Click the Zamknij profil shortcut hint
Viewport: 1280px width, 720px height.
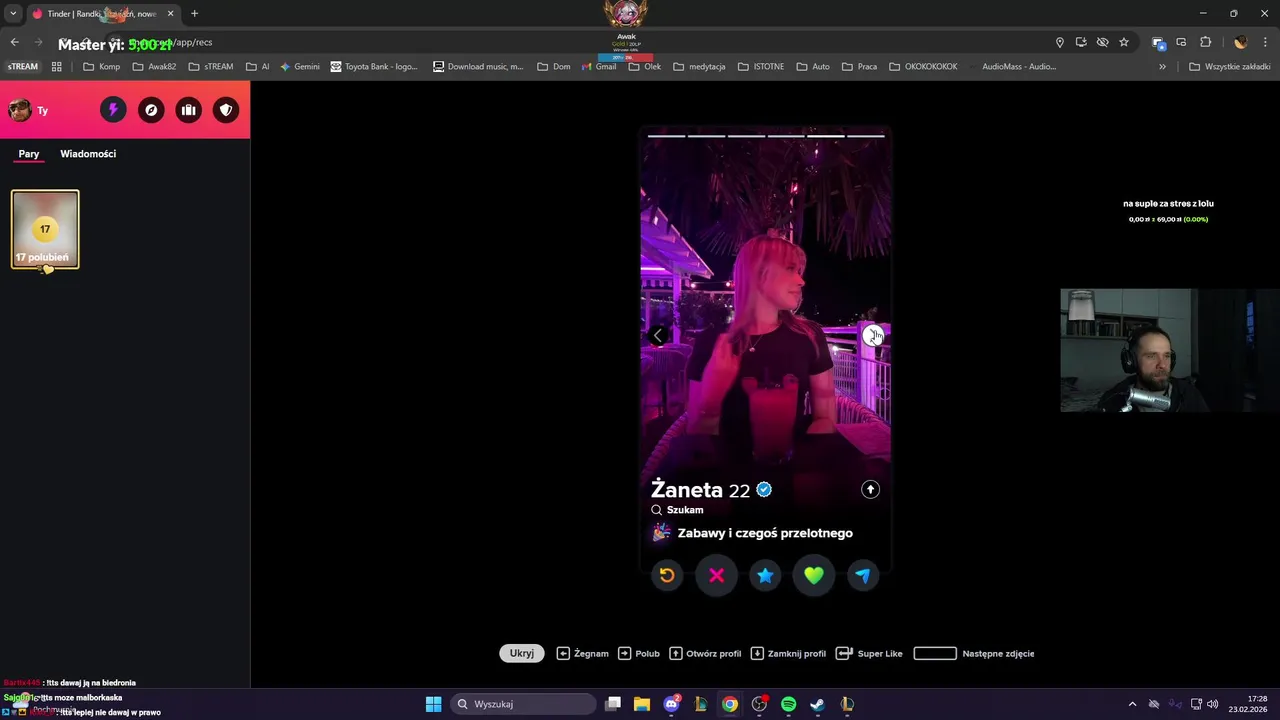tap(788, 653)
